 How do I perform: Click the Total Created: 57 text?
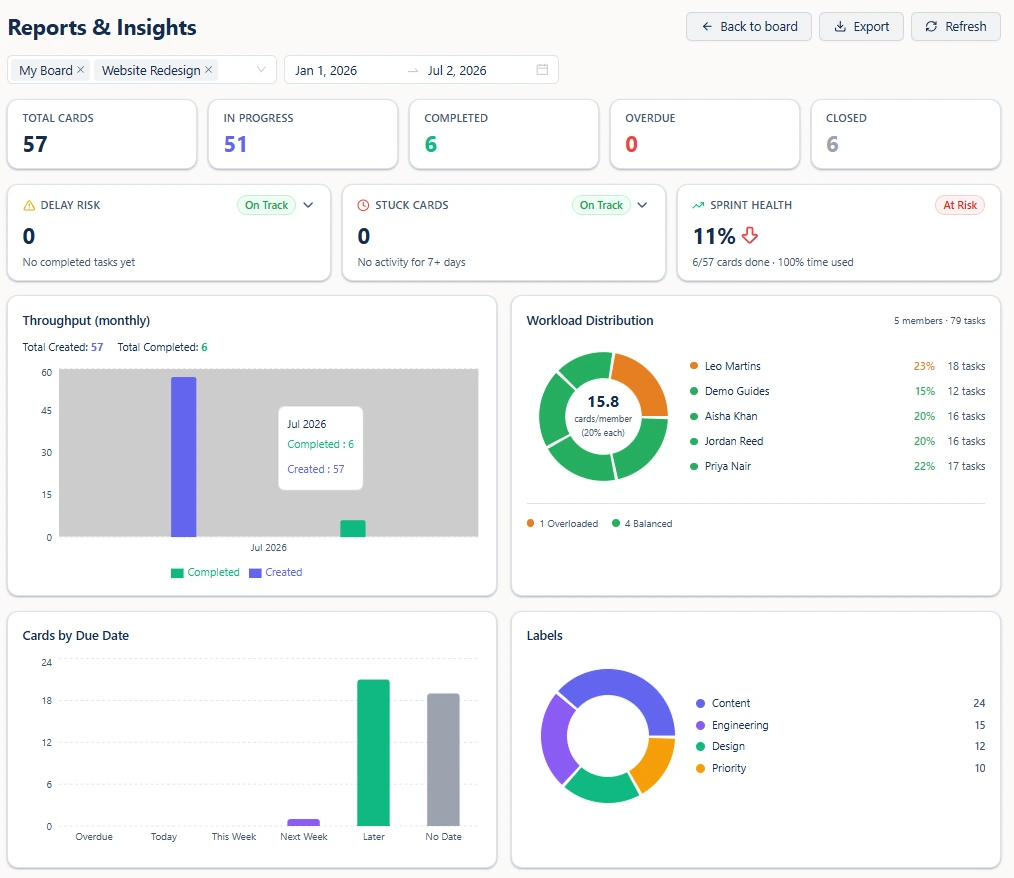63,347
